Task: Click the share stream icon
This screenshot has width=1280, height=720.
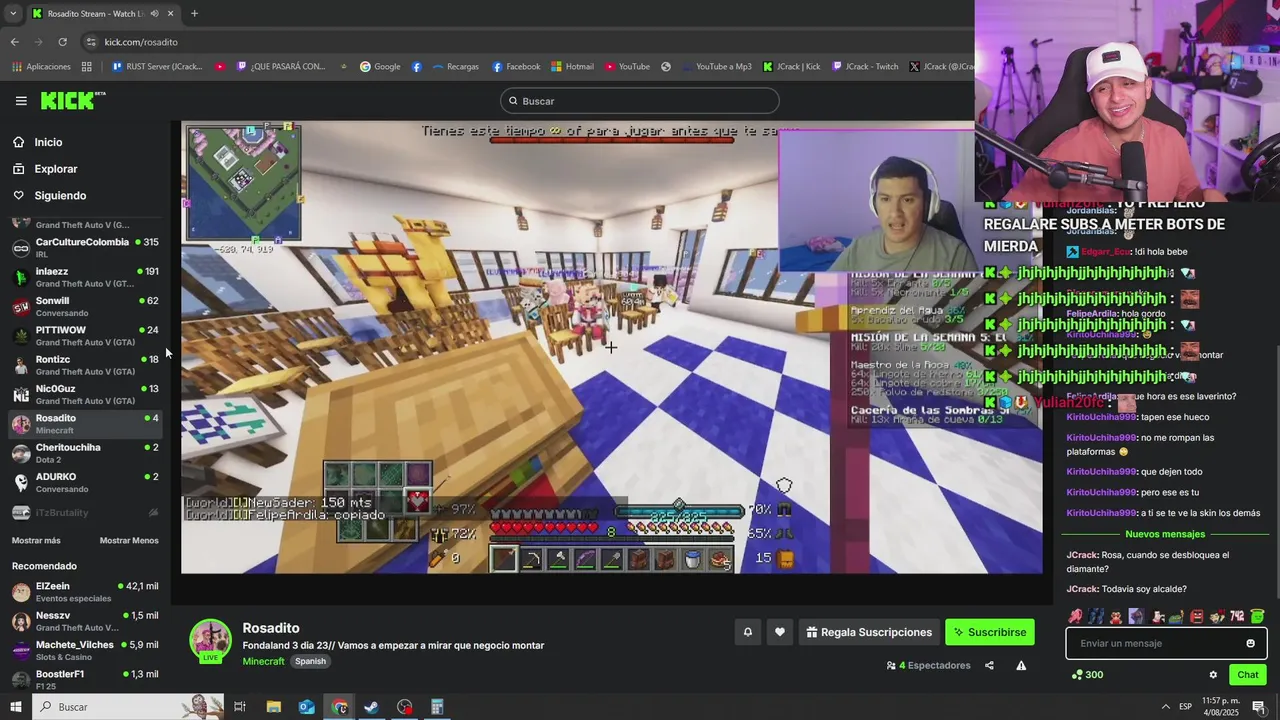Action: (989, 665)
